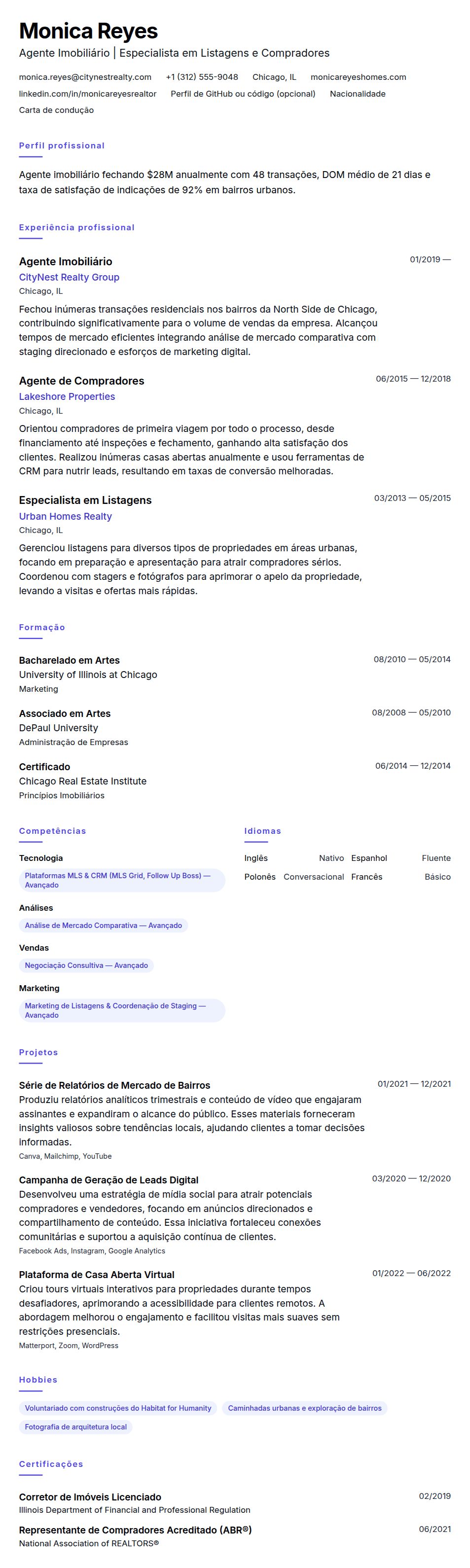Click the Inglês language entry
This screenshot has height=1568, width=470.
pos(294,858)
